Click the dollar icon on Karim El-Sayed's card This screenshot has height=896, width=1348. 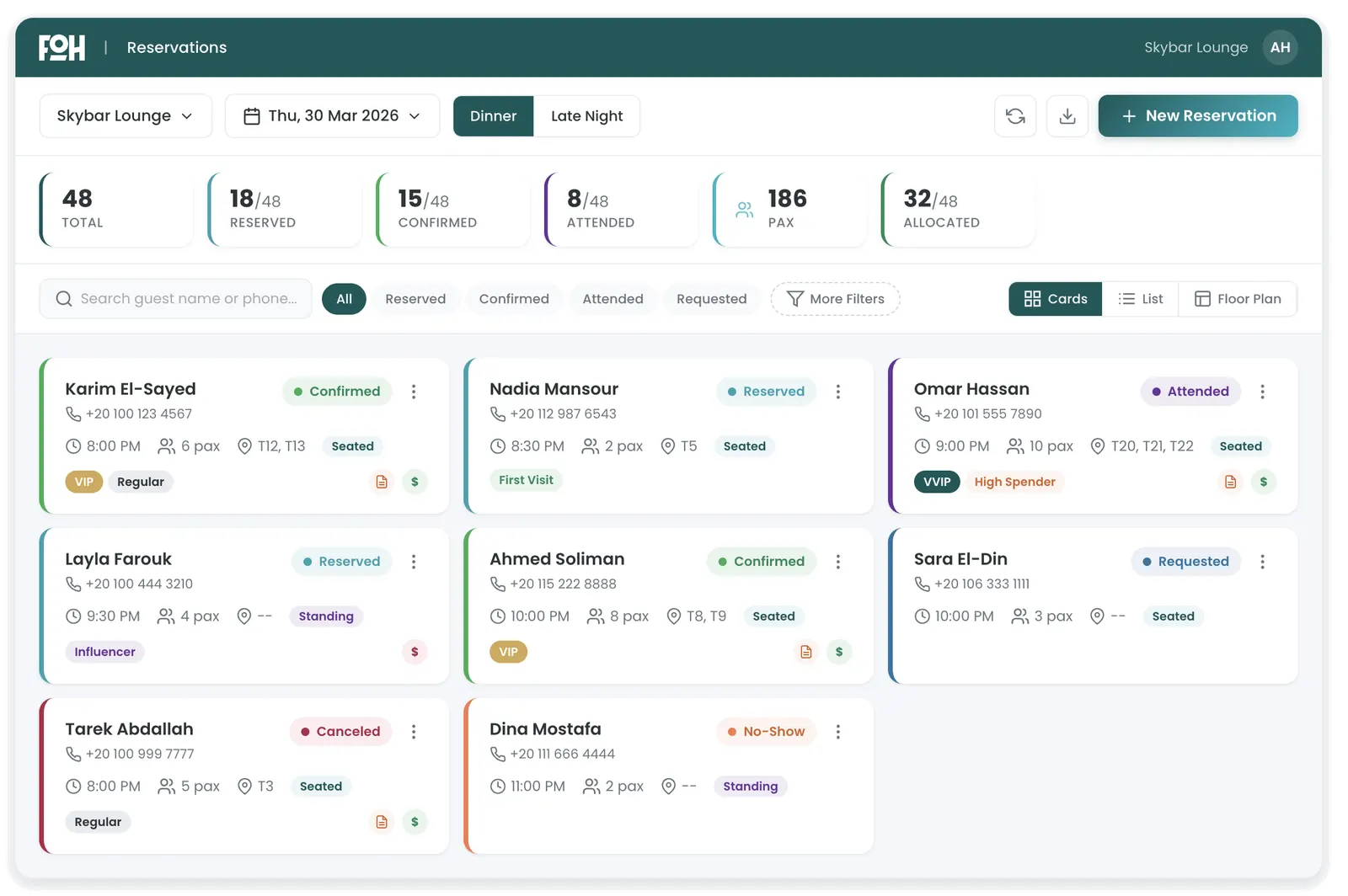tap(415, 482)
